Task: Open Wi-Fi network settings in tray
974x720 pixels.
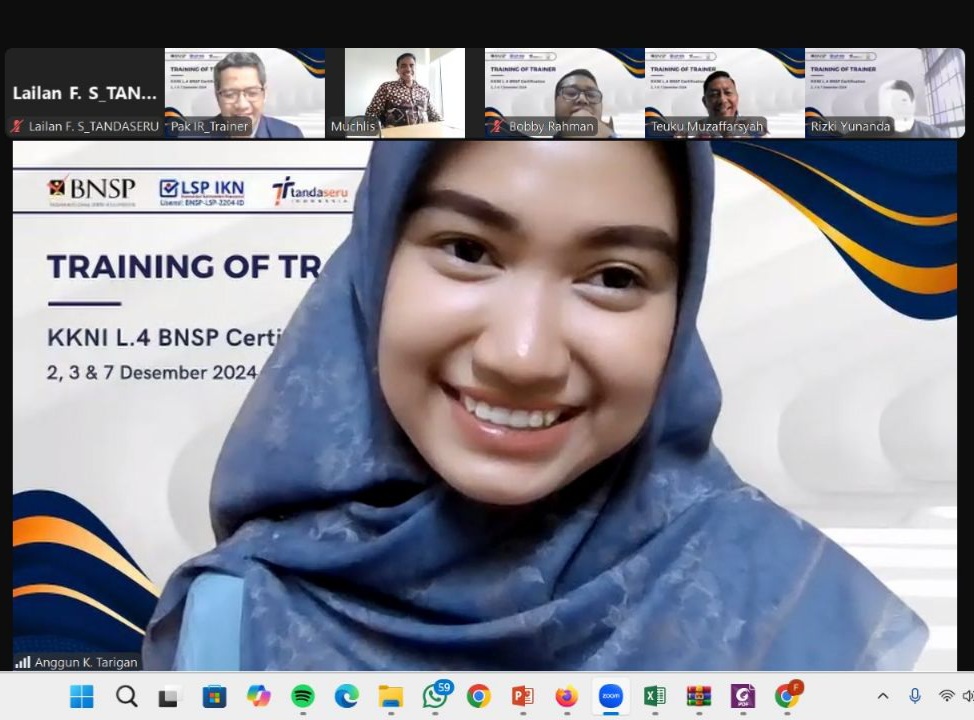Action: 945,696
